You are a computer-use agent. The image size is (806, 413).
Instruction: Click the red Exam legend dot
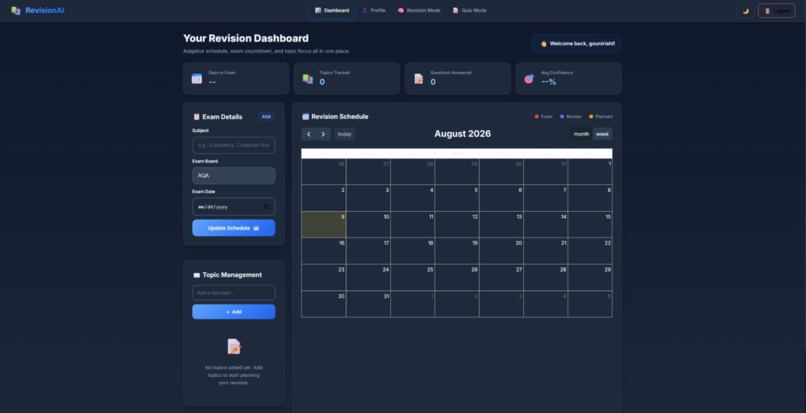[537, 117]
